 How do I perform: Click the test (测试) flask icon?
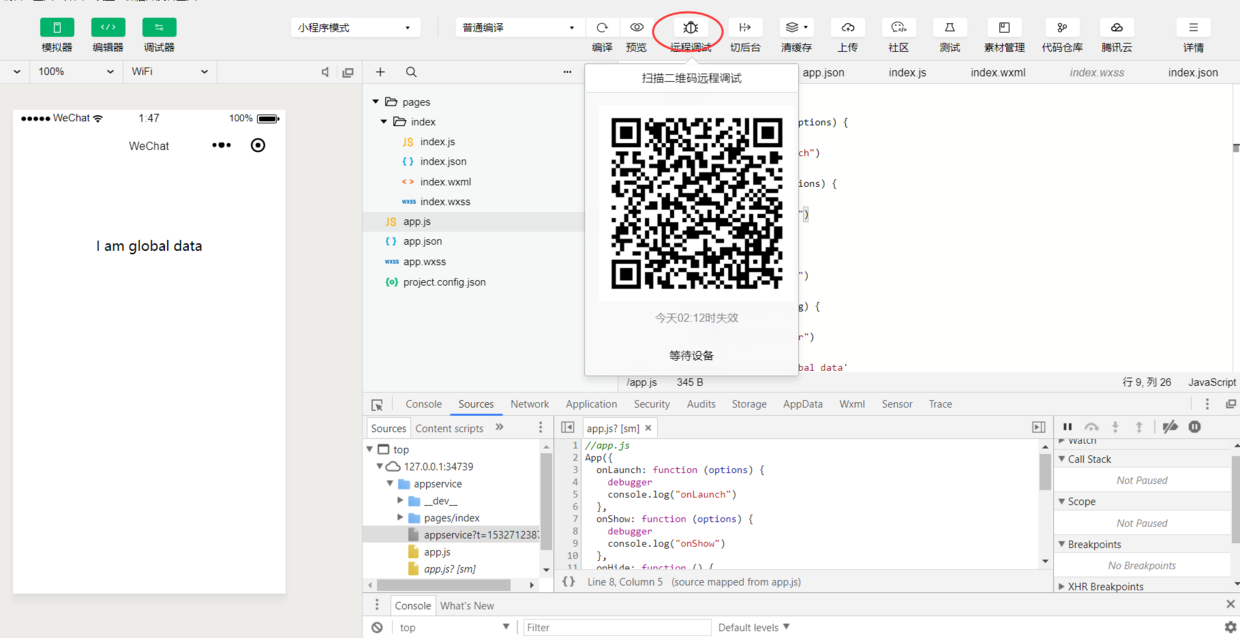click(x=950, y=28)
